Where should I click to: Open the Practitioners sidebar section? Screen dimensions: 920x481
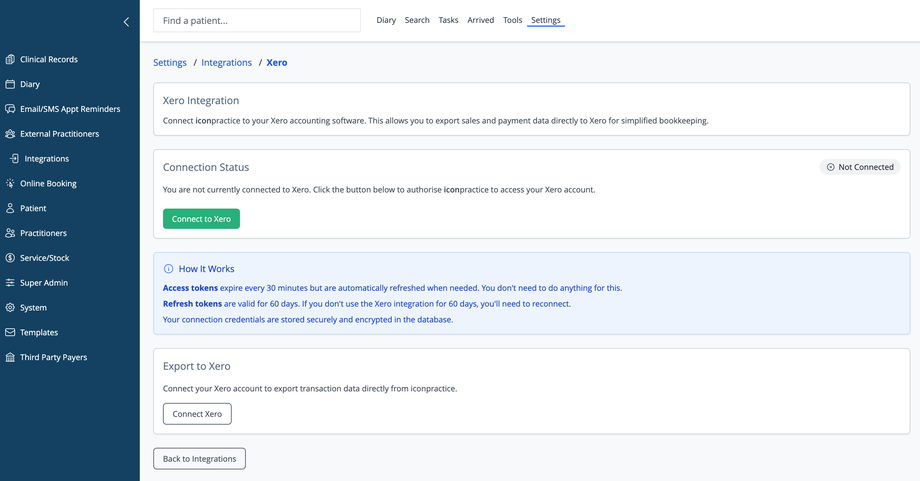pos(43,233)
